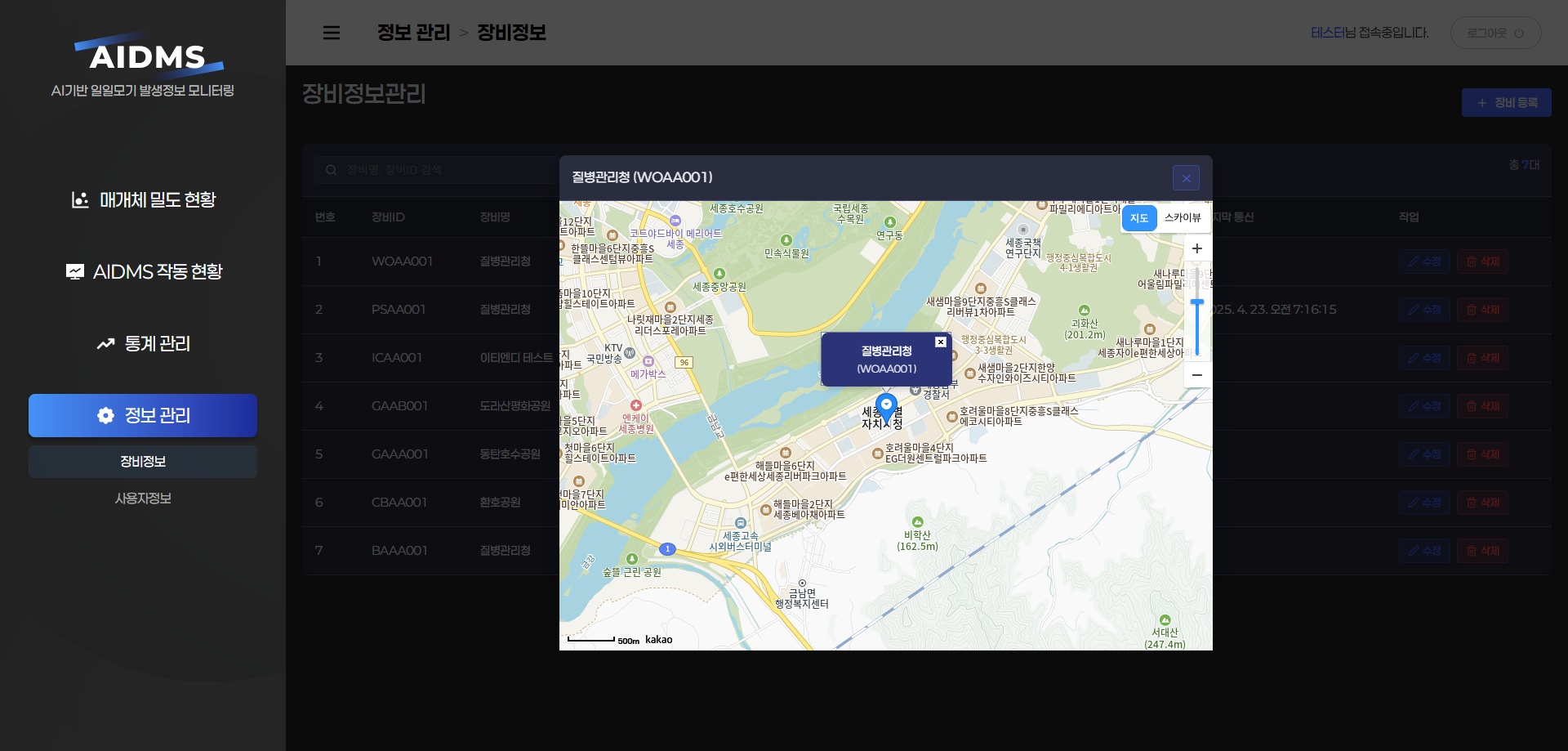Click 수정 button for GAAB001 row
The image size is (1568, 751).
(x=1424, y=406)
